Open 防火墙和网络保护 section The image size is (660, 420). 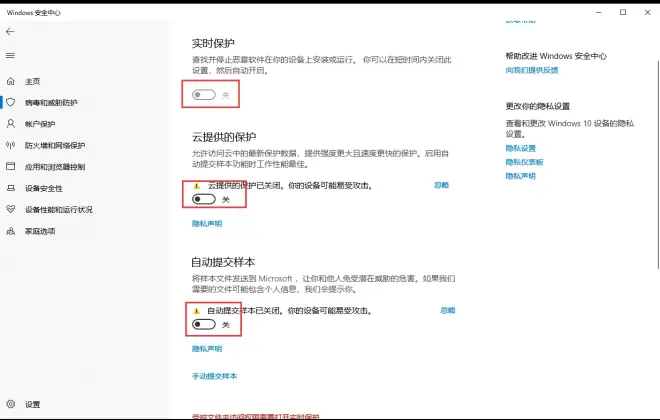coord(55,146)
